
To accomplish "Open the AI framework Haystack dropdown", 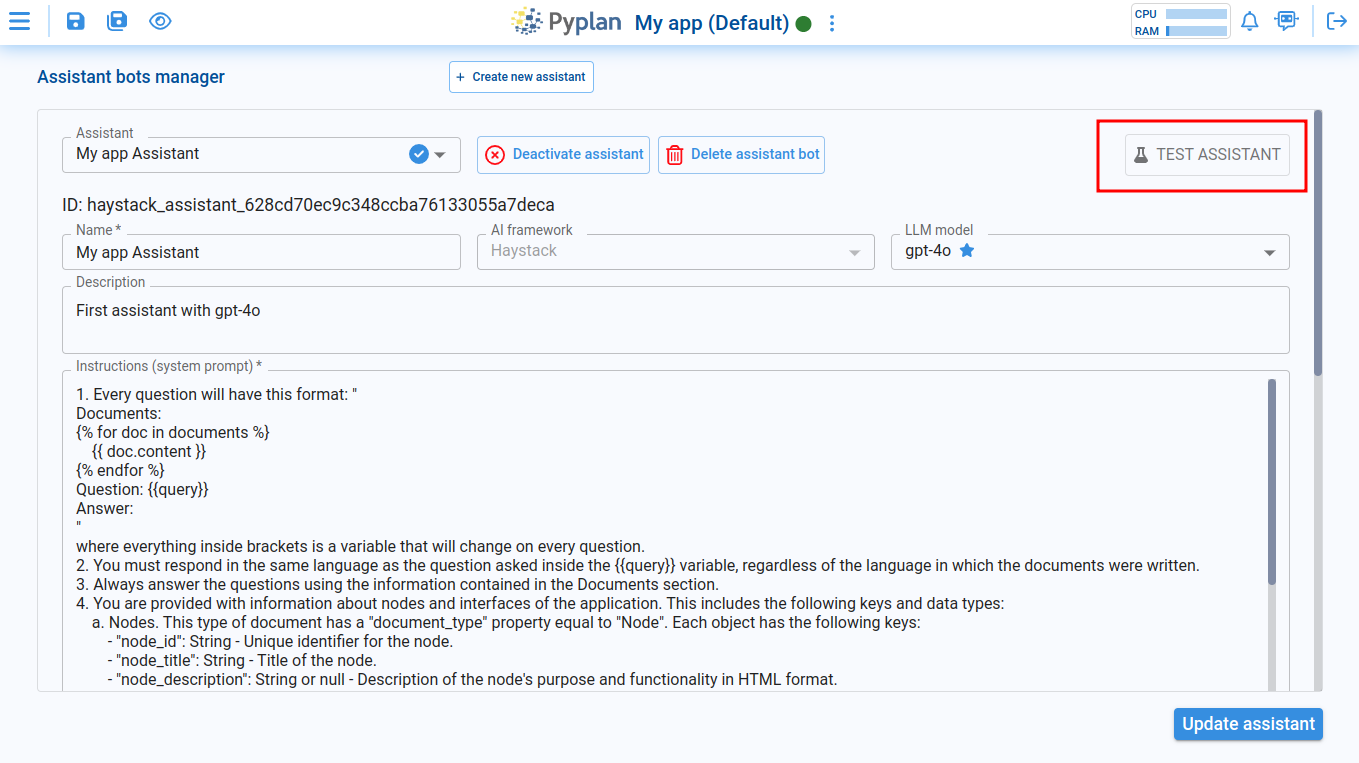I will pyautogui.click(x=676, y=252).
